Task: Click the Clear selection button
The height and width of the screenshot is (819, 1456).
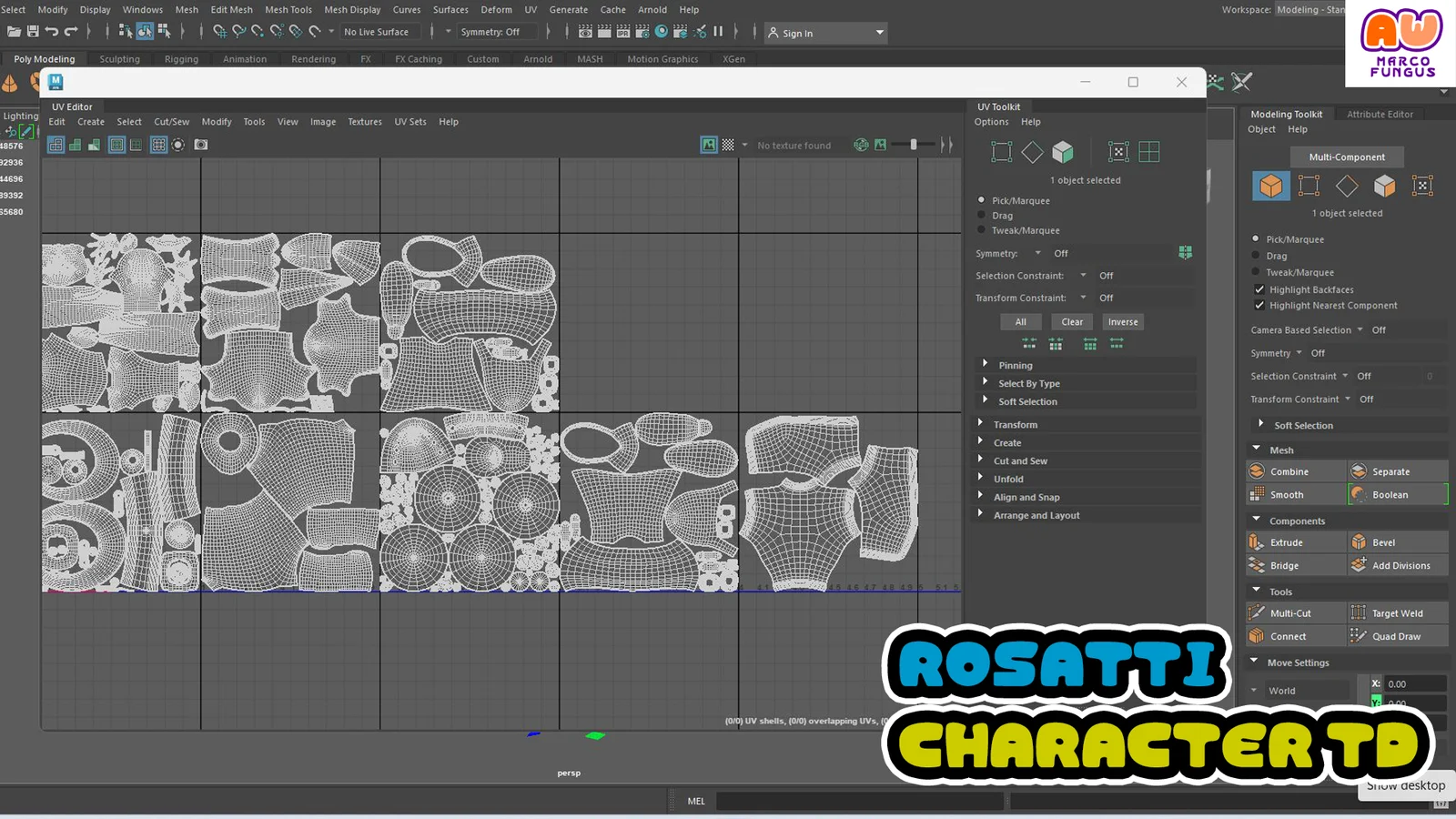Action: click(1071, 321)
